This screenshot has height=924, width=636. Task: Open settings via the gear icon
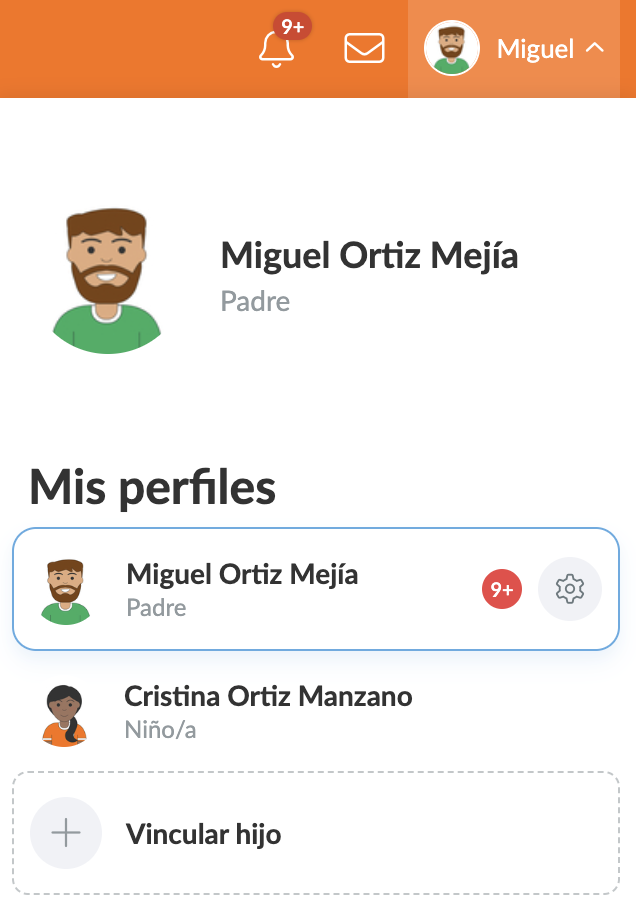tap(569, 589)
